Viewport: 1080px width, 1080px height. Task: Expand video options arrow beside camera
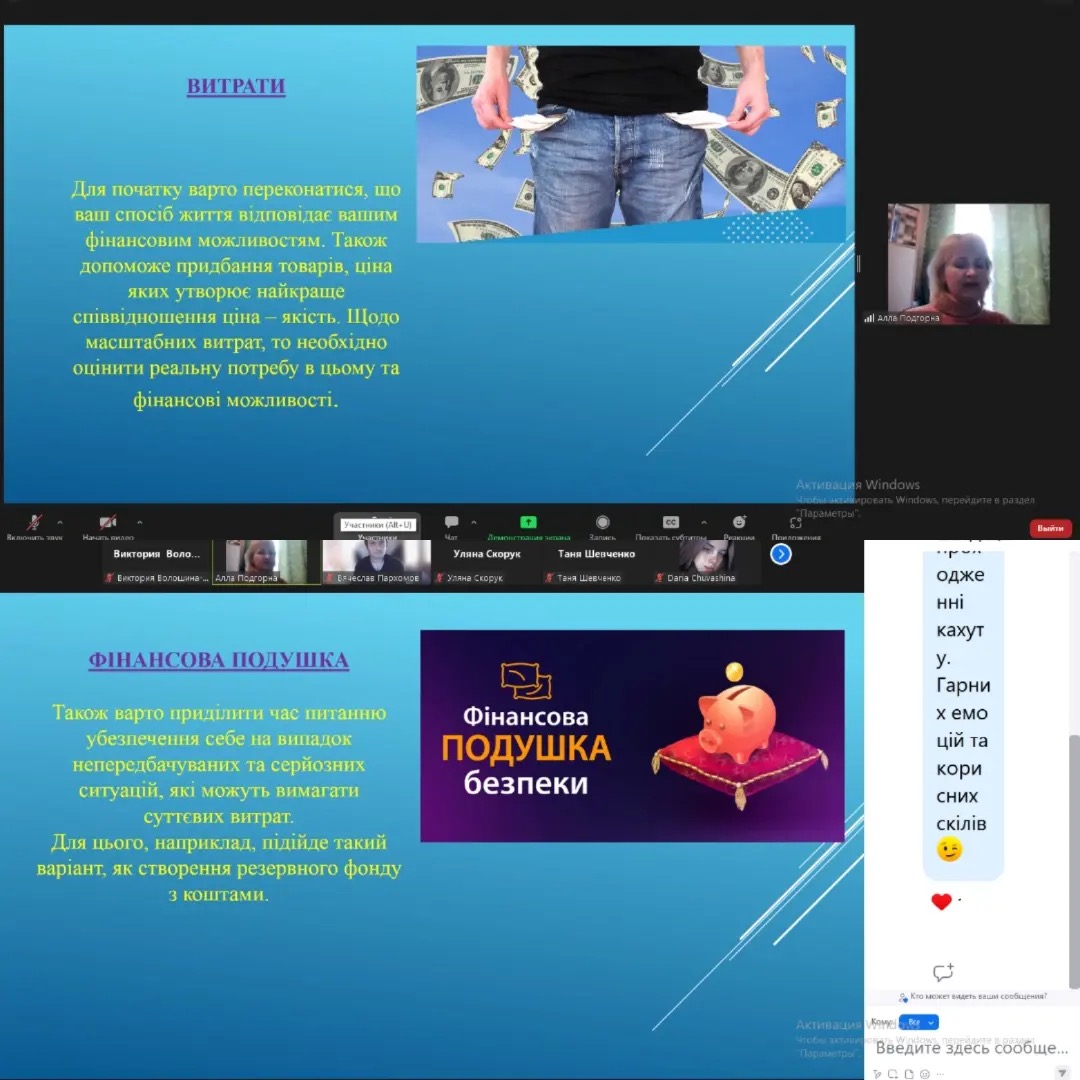point(139,522)
